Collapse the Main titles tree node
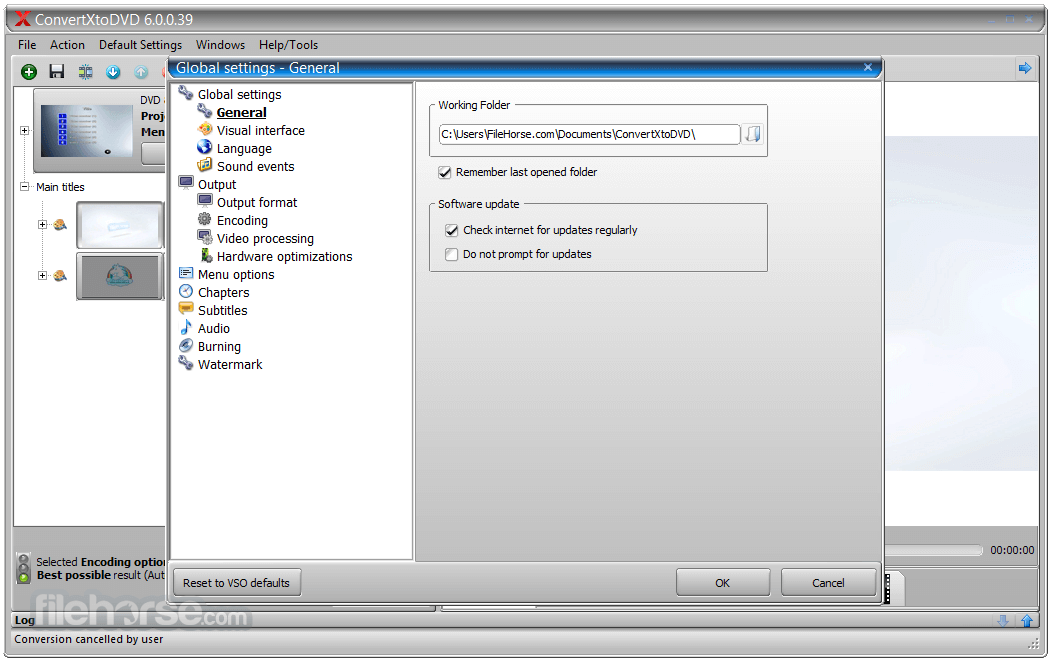The height and width of the screenshot is (661, 1051). click(25, 186)
